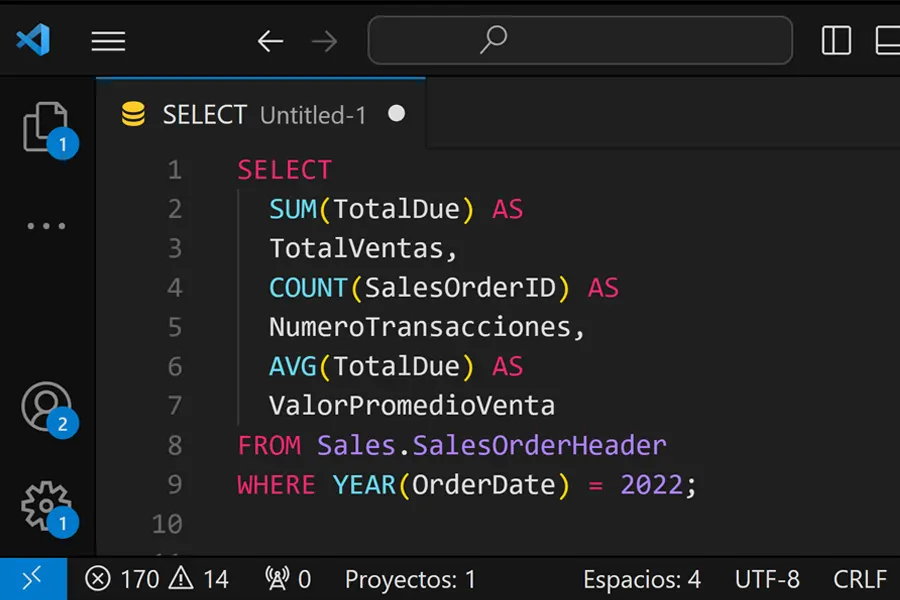Click the search command bar
The height and width of the screenshot is (600, 900).
(x=580, y=40)
